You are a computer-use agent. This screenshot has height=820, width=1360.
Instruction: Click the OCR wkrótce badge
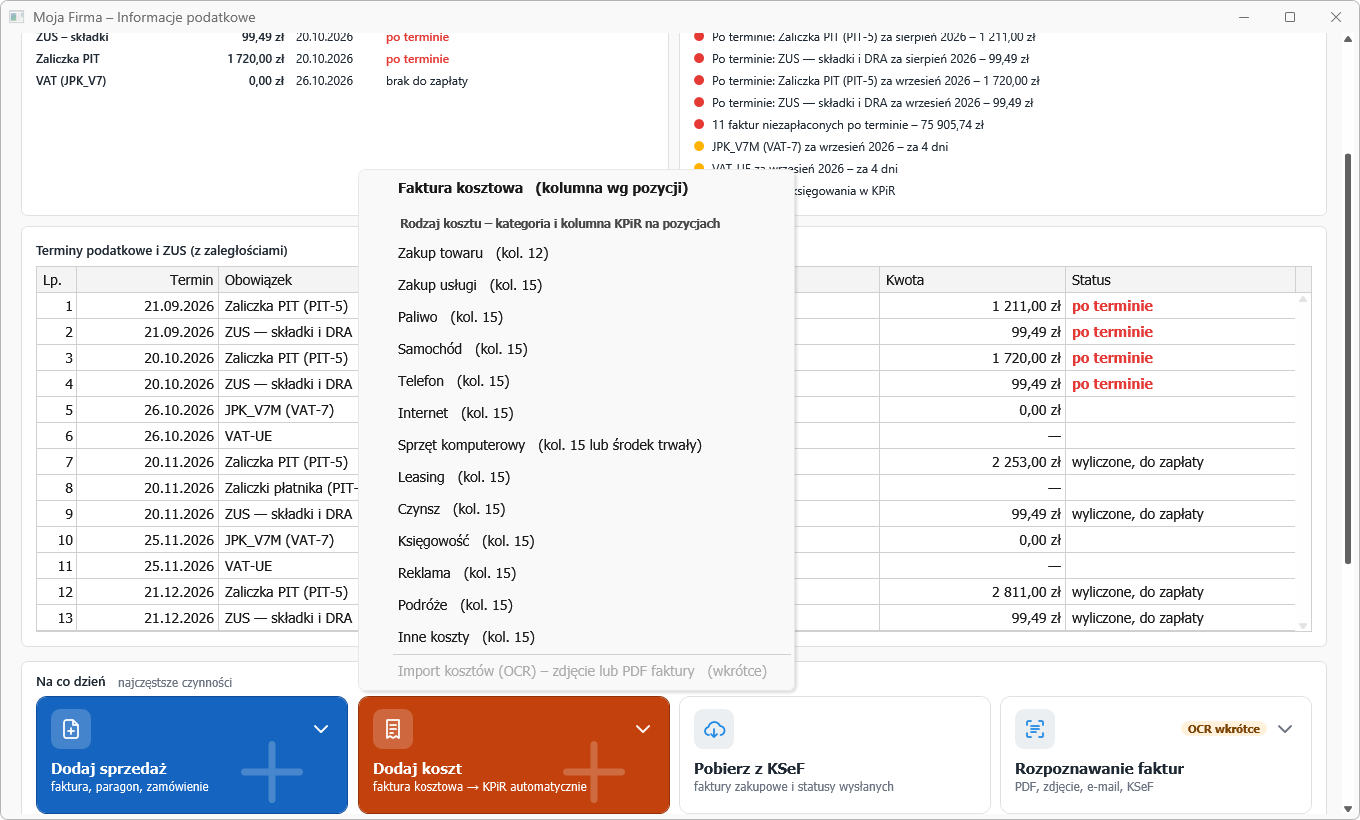click(x=1224, y=729)
